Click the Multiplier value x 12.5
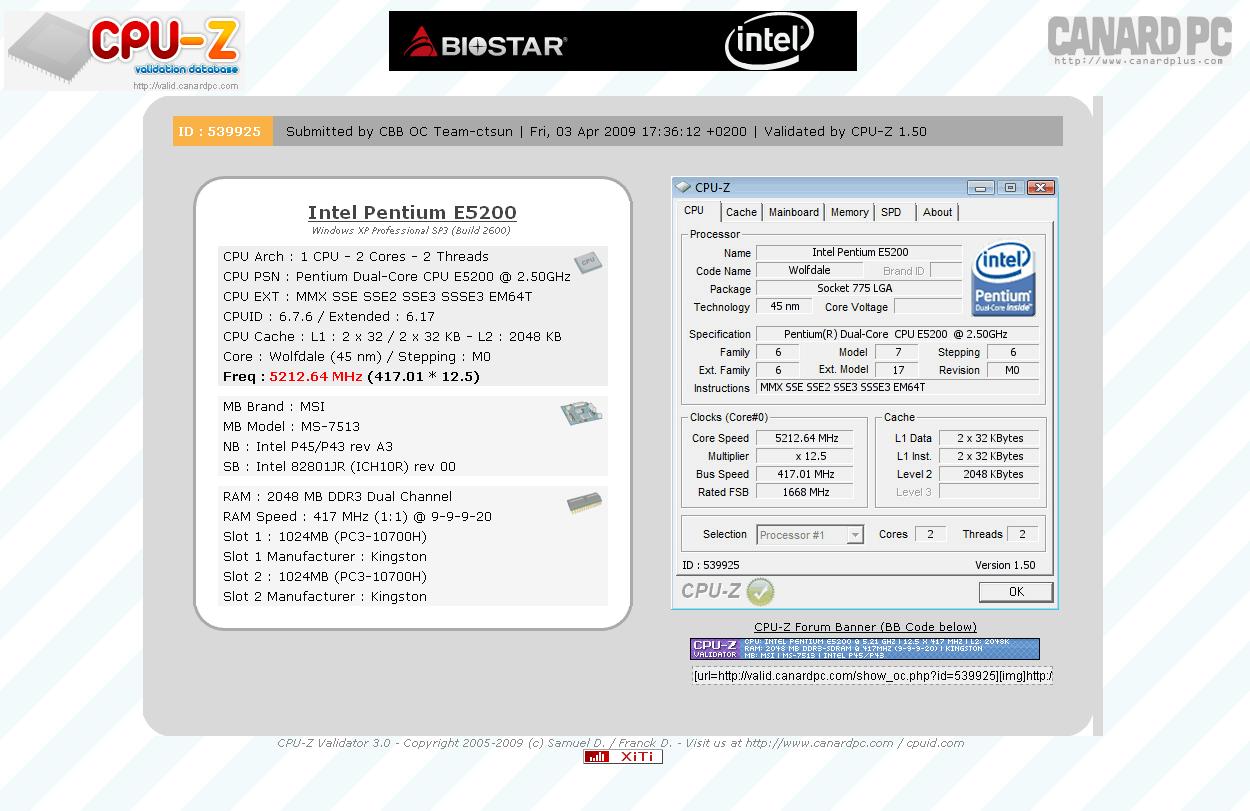Viewport: 1250px width, 811px height. pos(805,456)
